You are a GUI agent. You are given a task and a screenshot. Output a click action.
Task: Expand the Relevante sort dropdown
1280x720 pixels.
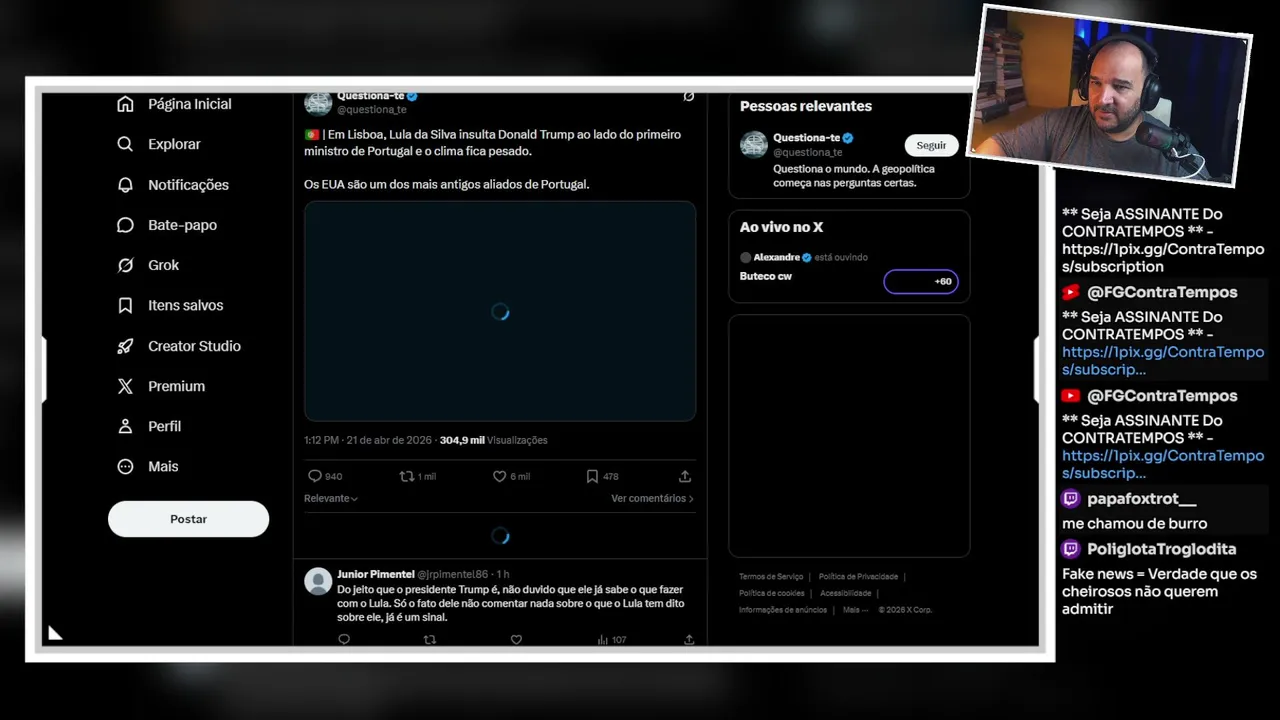[x=331, y=498]
